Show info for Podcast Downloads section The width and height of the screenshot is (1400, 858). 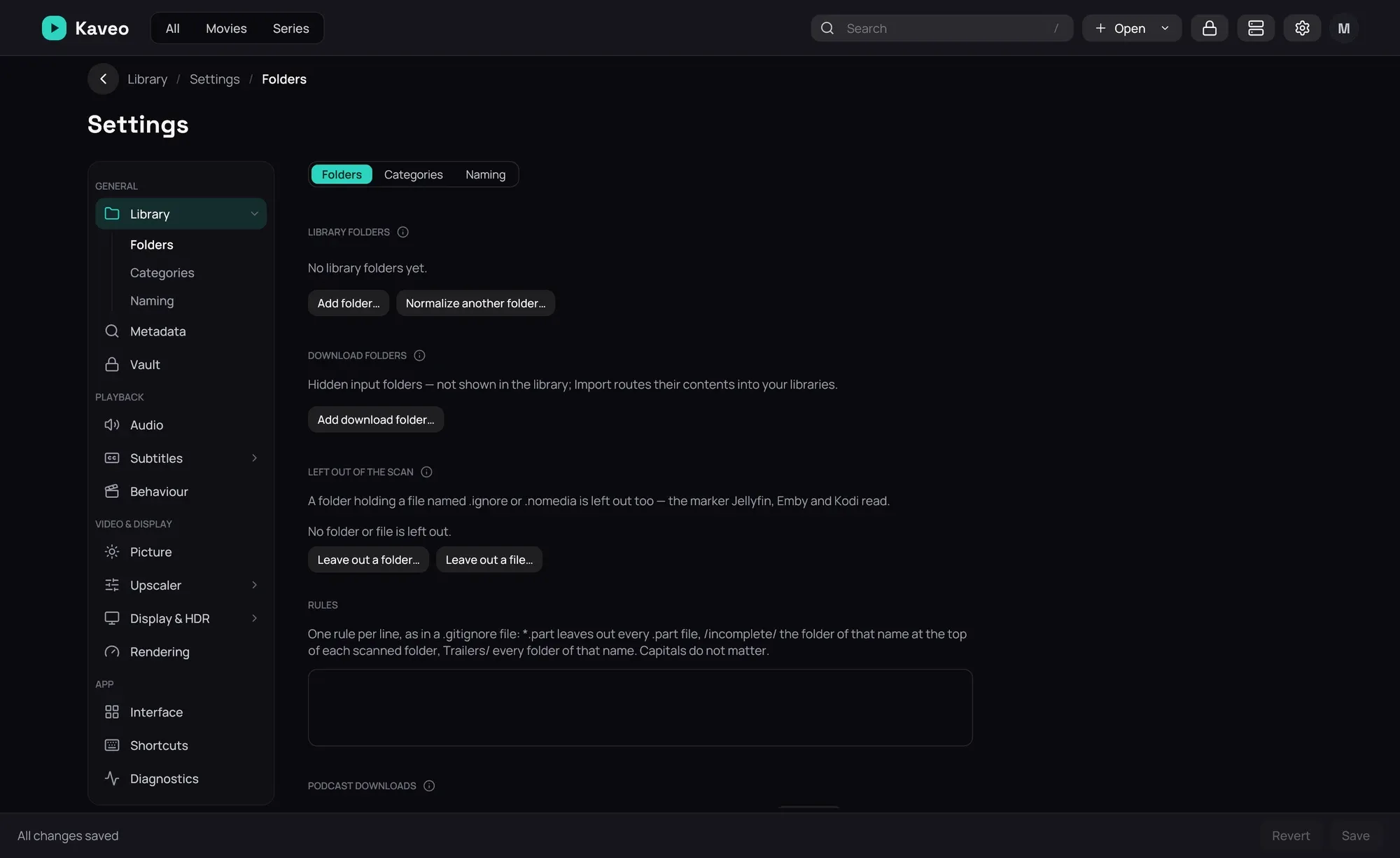coord(429,785)
